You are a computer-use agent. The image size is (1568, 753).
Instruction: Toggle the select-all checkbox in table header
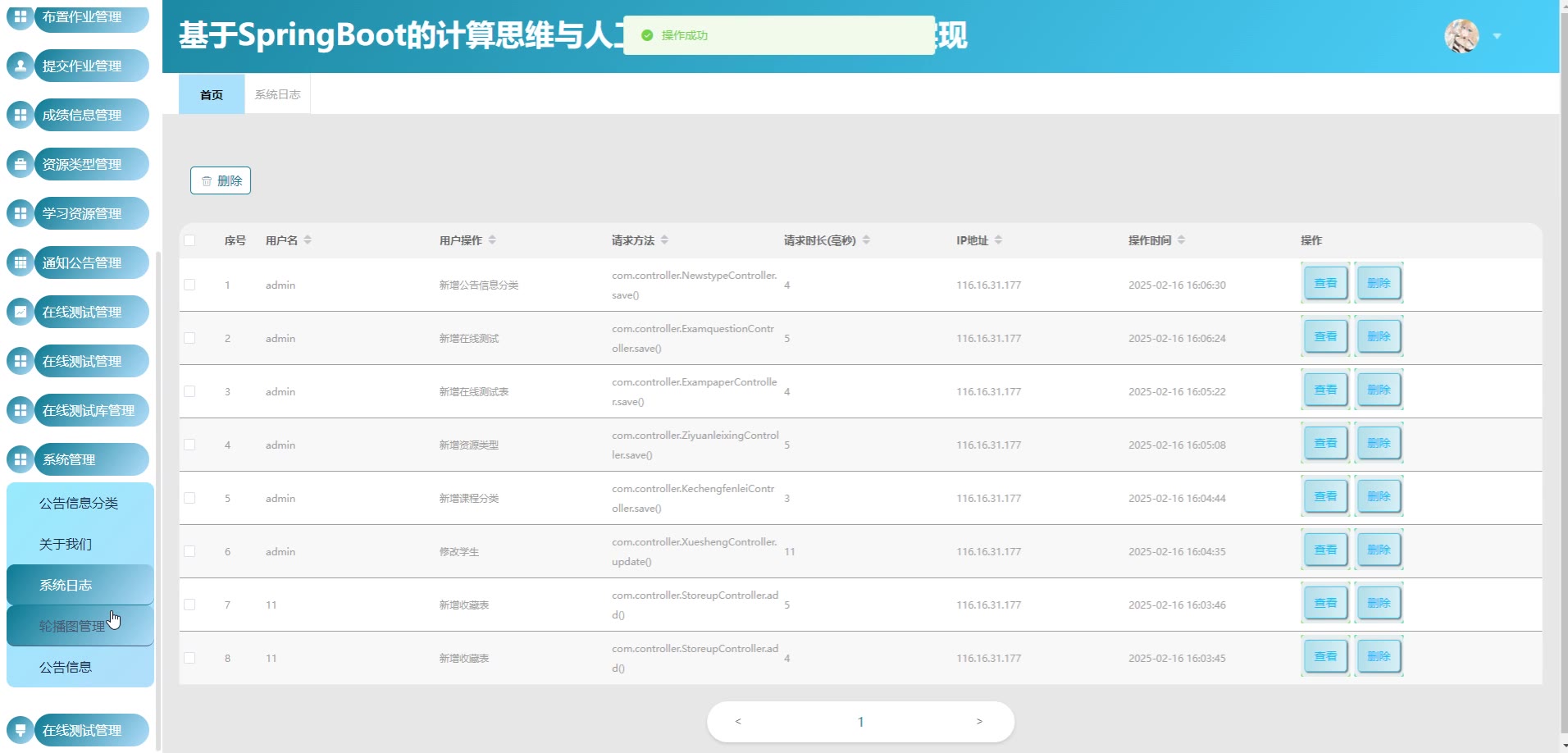tap(189, 240)
